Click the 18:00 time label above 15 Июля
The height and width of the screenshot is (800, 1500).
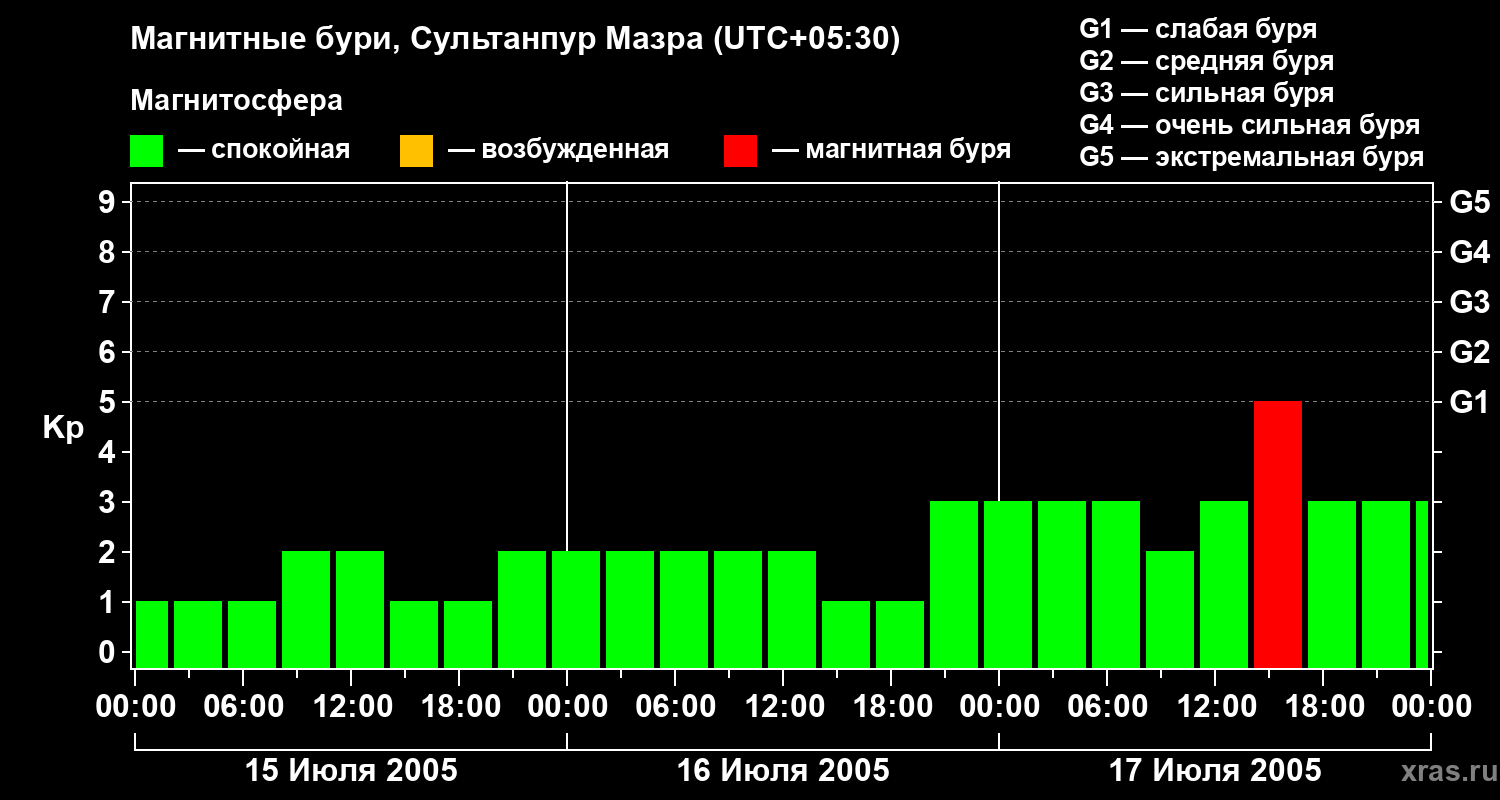pos(459,707)
